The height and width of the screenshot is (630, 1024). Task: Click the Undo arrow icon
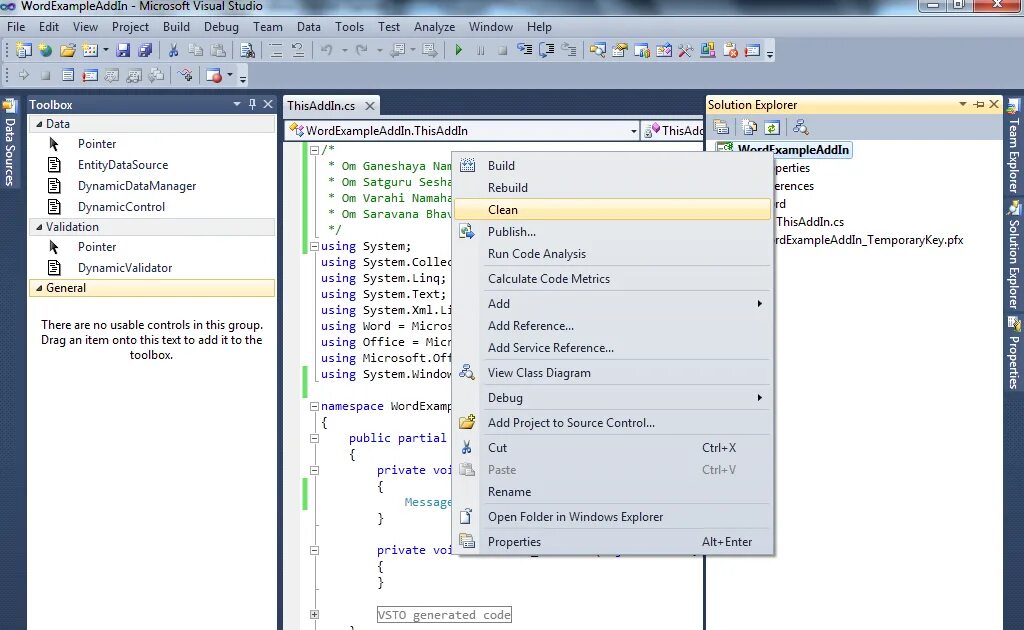(327, 50)
